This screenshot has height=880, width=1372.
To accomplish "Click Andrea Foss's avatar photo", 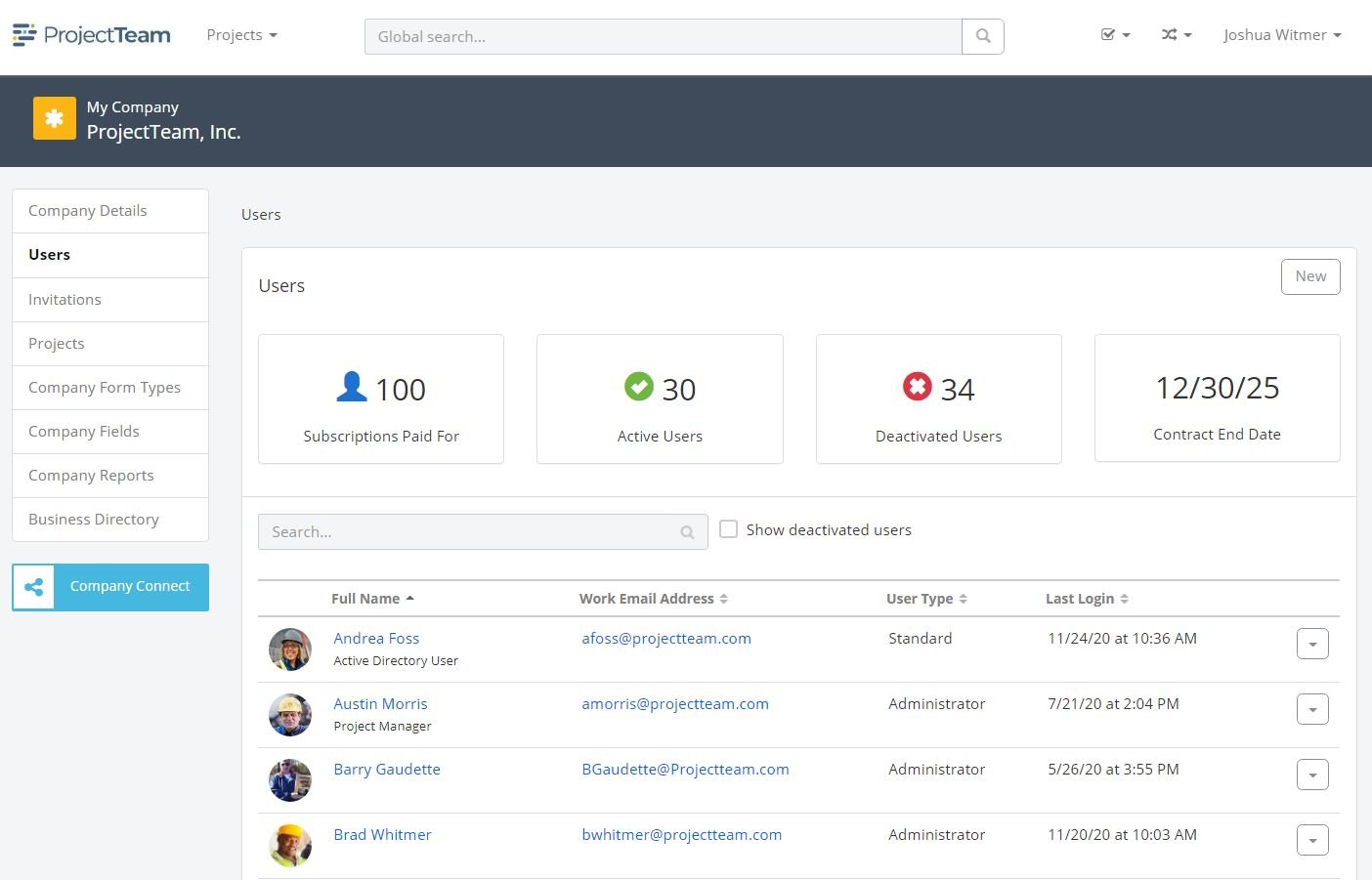I will click(290, 650).
